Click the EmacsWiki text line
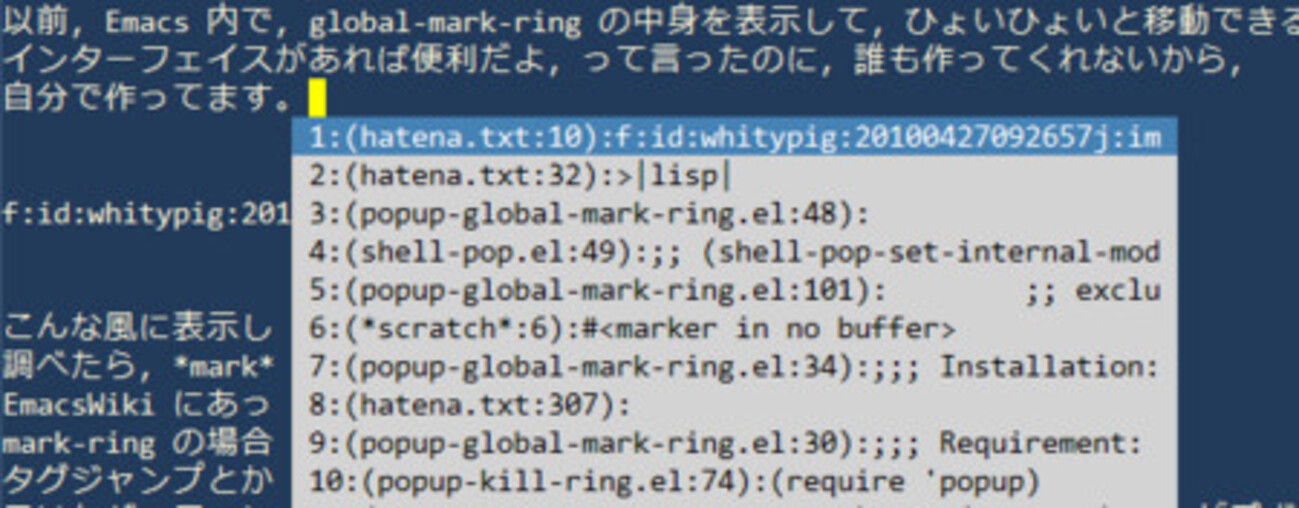Screen dimensions: 1299x508 tap(136, 405)
